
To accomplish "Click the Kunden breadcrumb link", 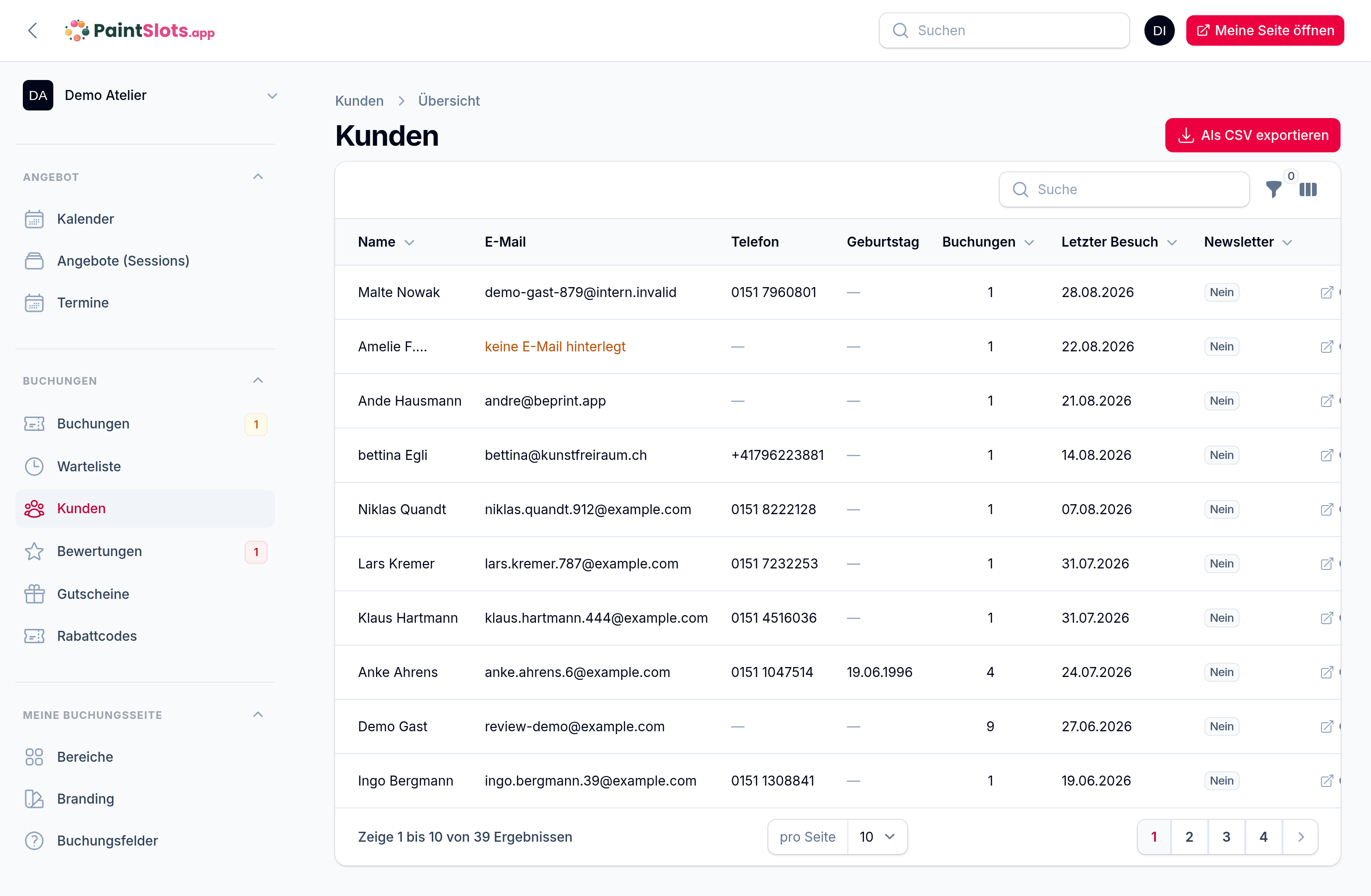I will point(359,101).
